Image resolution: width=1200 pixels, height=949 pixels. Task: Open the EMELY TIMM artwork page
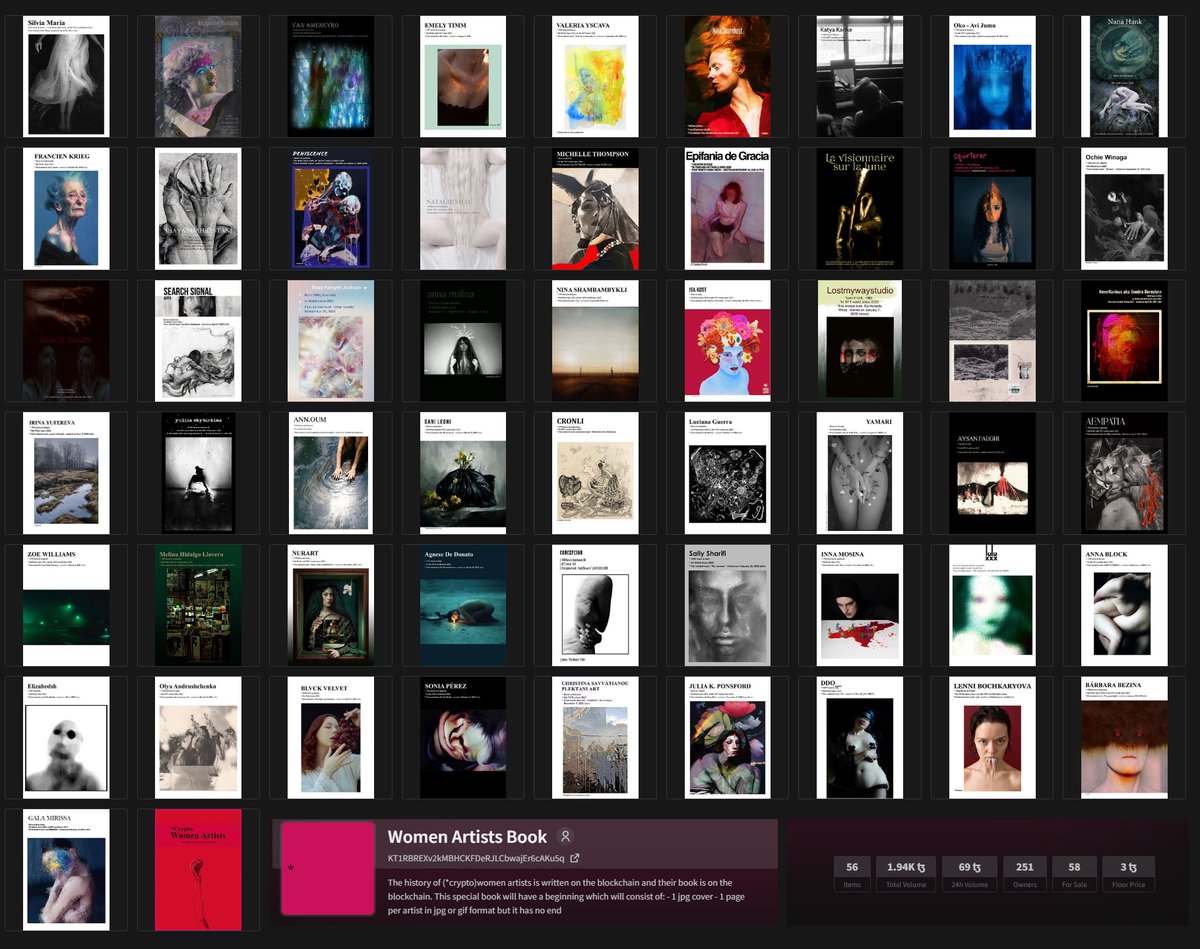464,76
